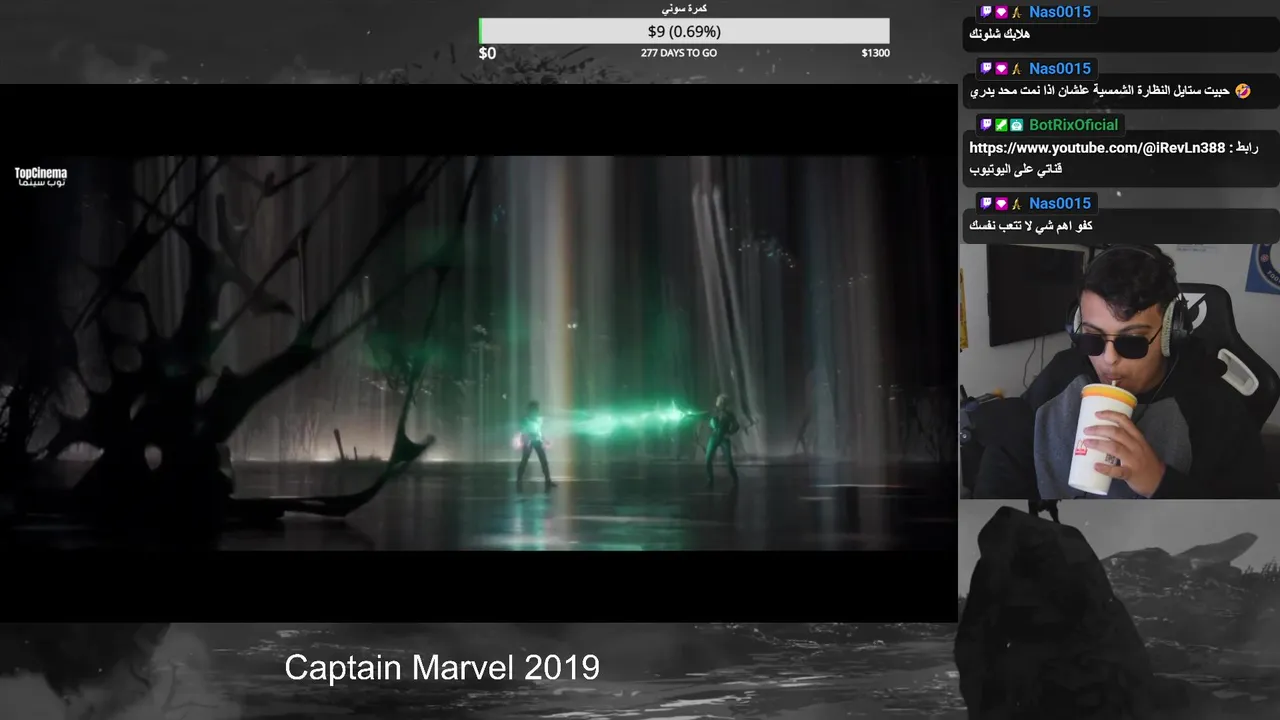1280x720 pixels.
Task: Click the $1300 goal target label
Action: click(875, 53)
